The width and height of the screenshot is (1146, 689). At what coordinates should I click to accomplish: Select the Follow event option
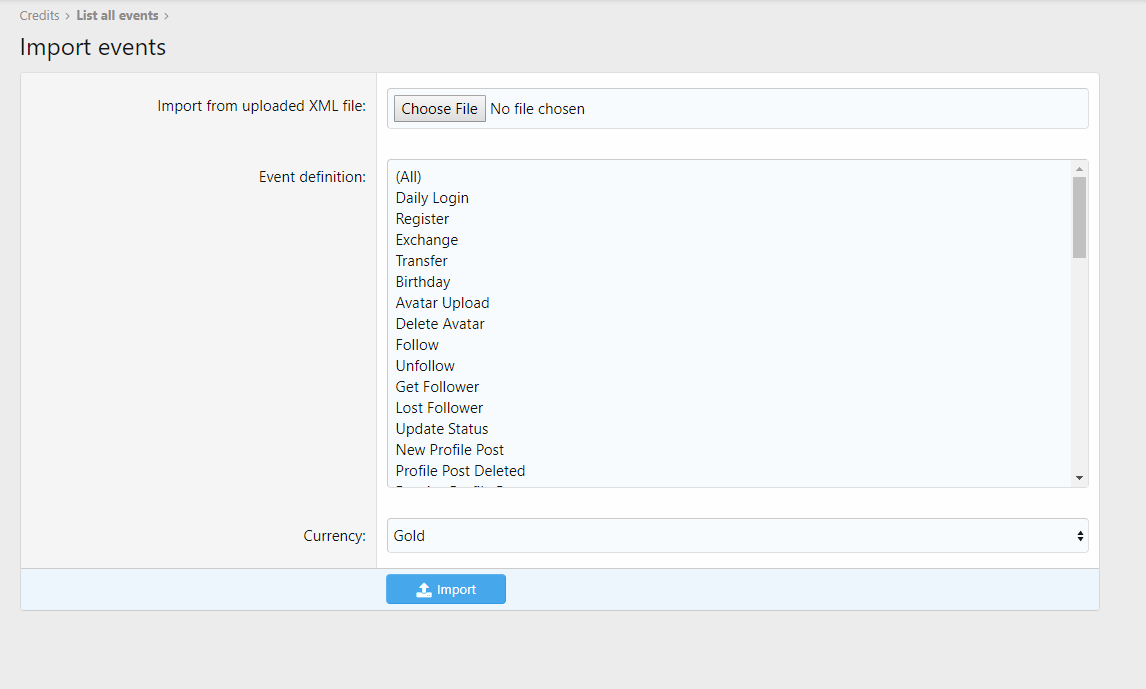(x=417, y=345)
